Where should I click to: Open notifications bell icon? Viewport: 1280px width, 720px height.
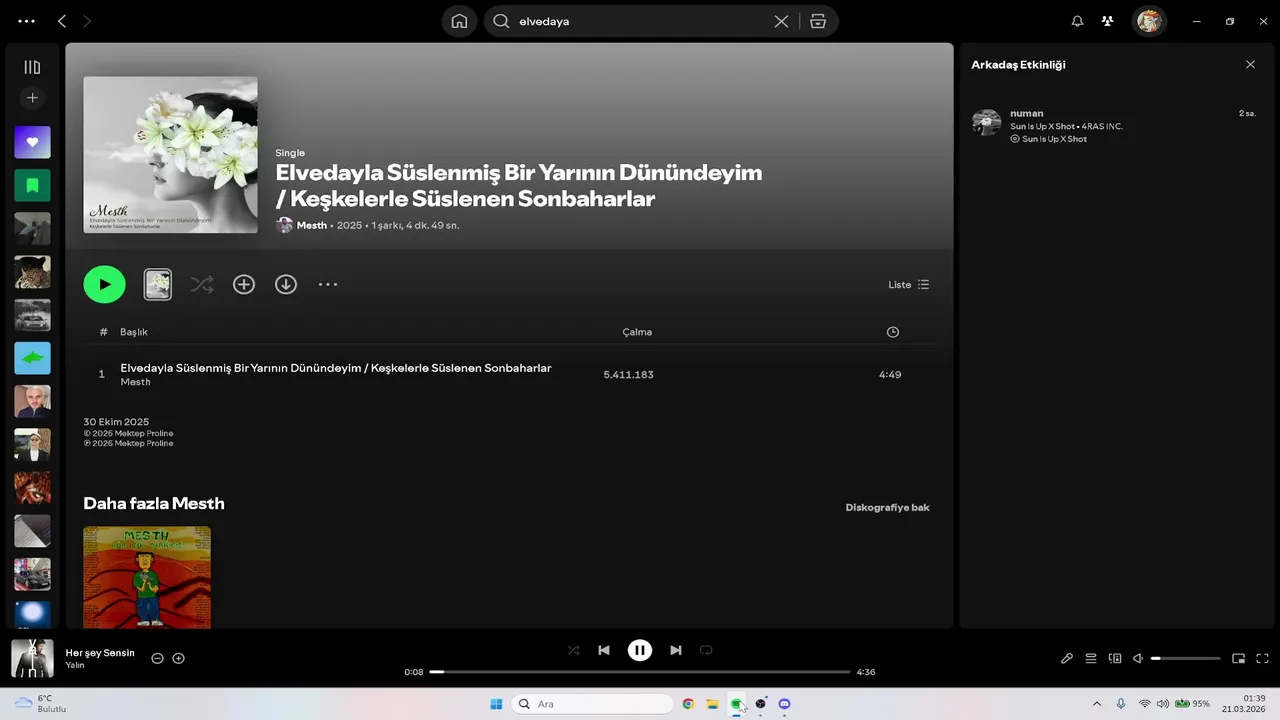[x=1077, y=21]
